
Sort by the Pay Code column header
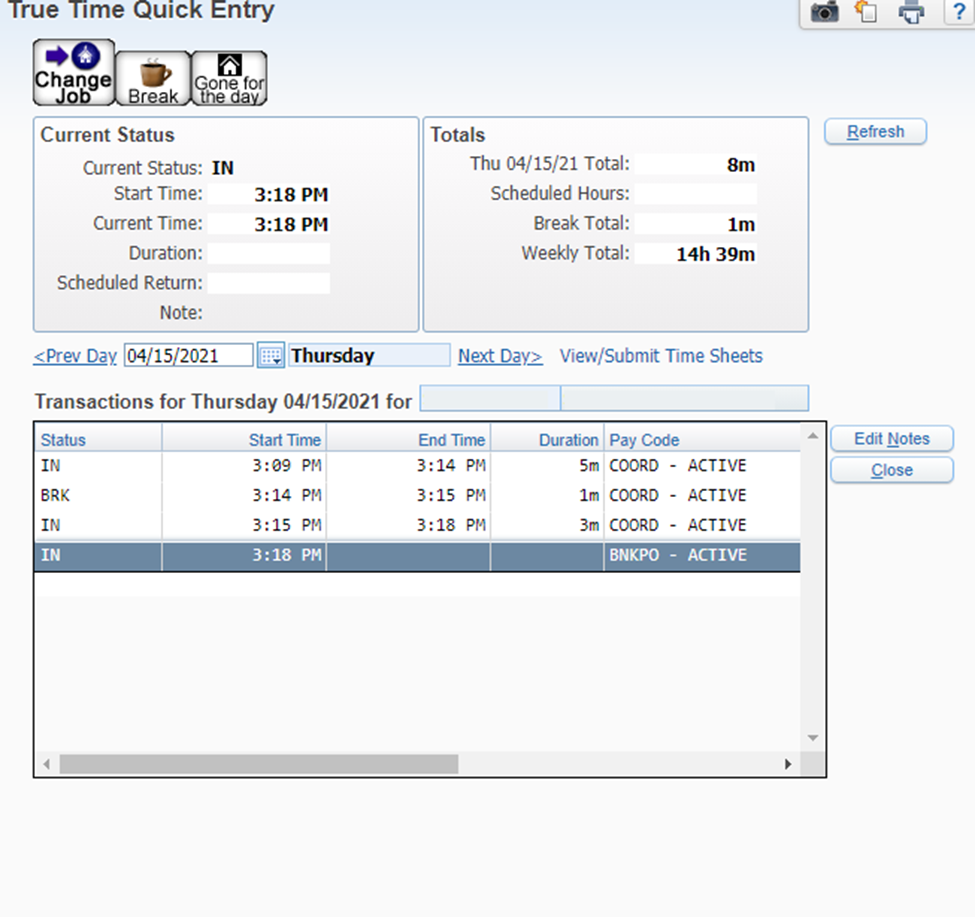click(702, 440)
